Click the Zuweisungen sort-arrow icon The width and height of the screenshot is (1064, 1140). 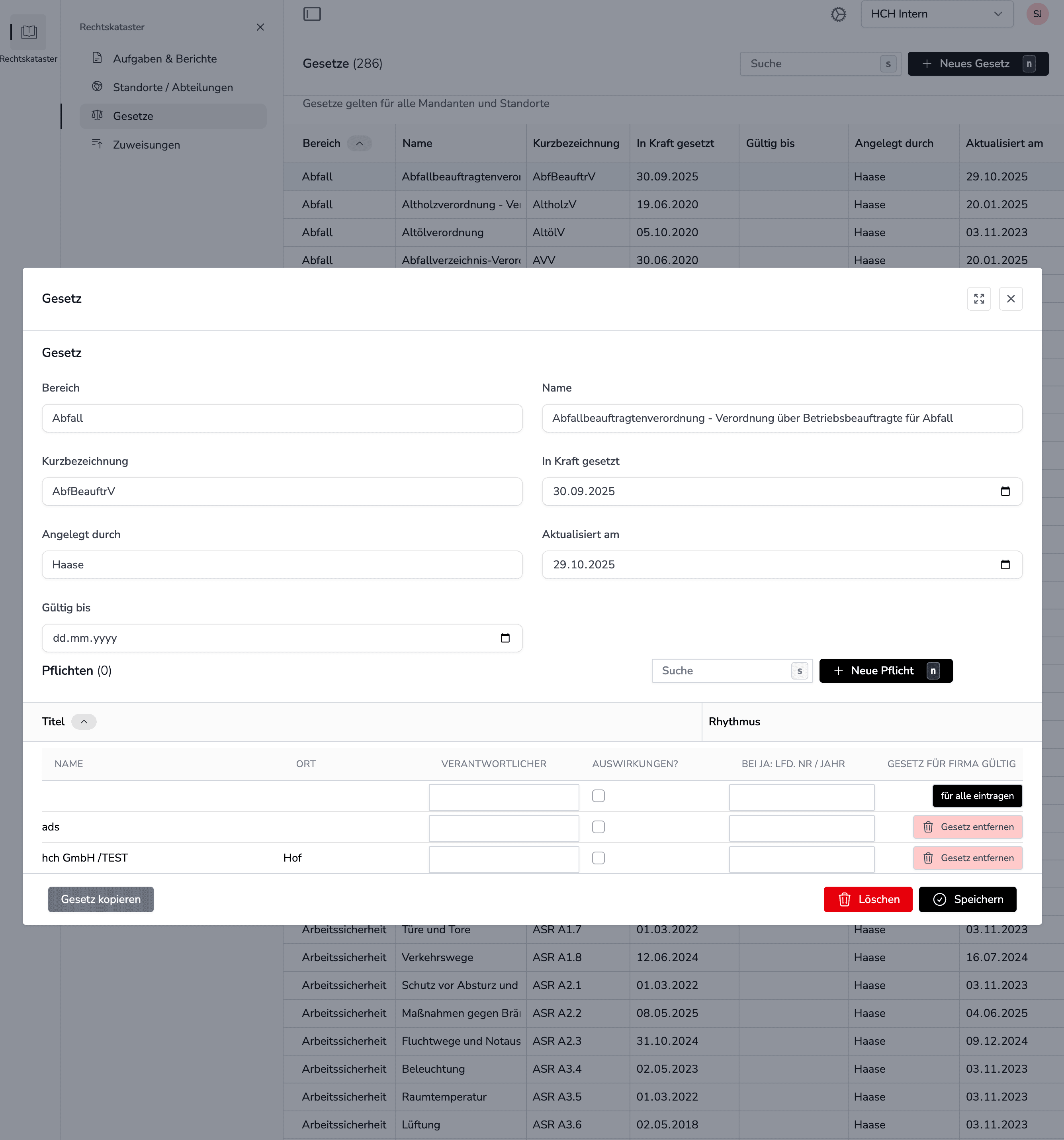click(98, 144)
